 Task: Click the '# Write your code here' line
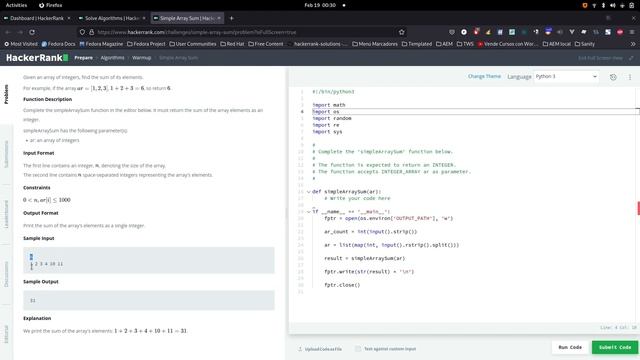tap(357, 198)
